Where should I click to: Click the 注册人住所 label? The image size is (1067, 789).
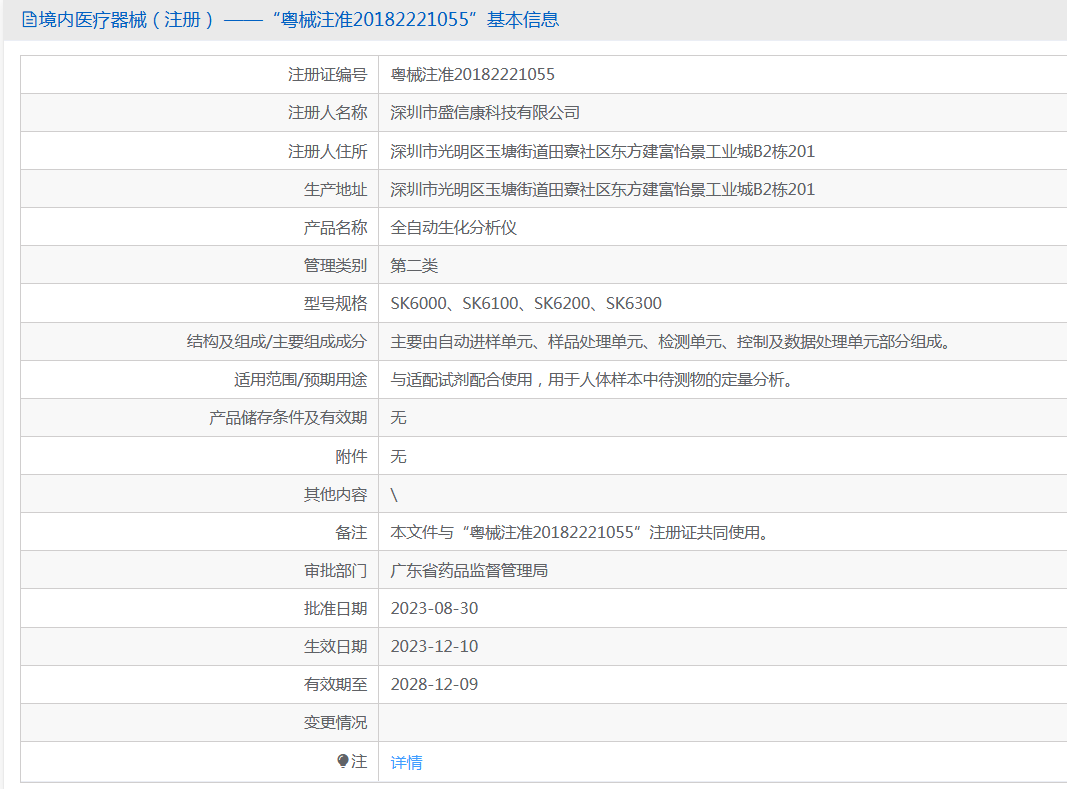point(327,151)
